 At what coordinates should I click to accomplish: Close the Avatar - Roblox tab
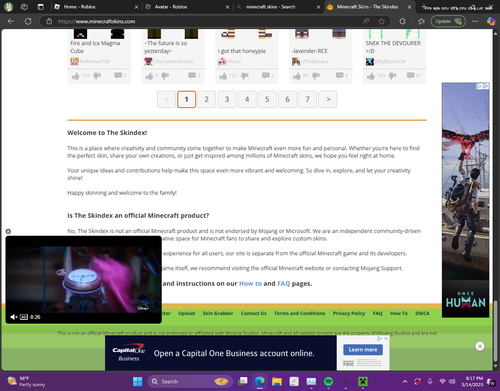pos(227,7)
